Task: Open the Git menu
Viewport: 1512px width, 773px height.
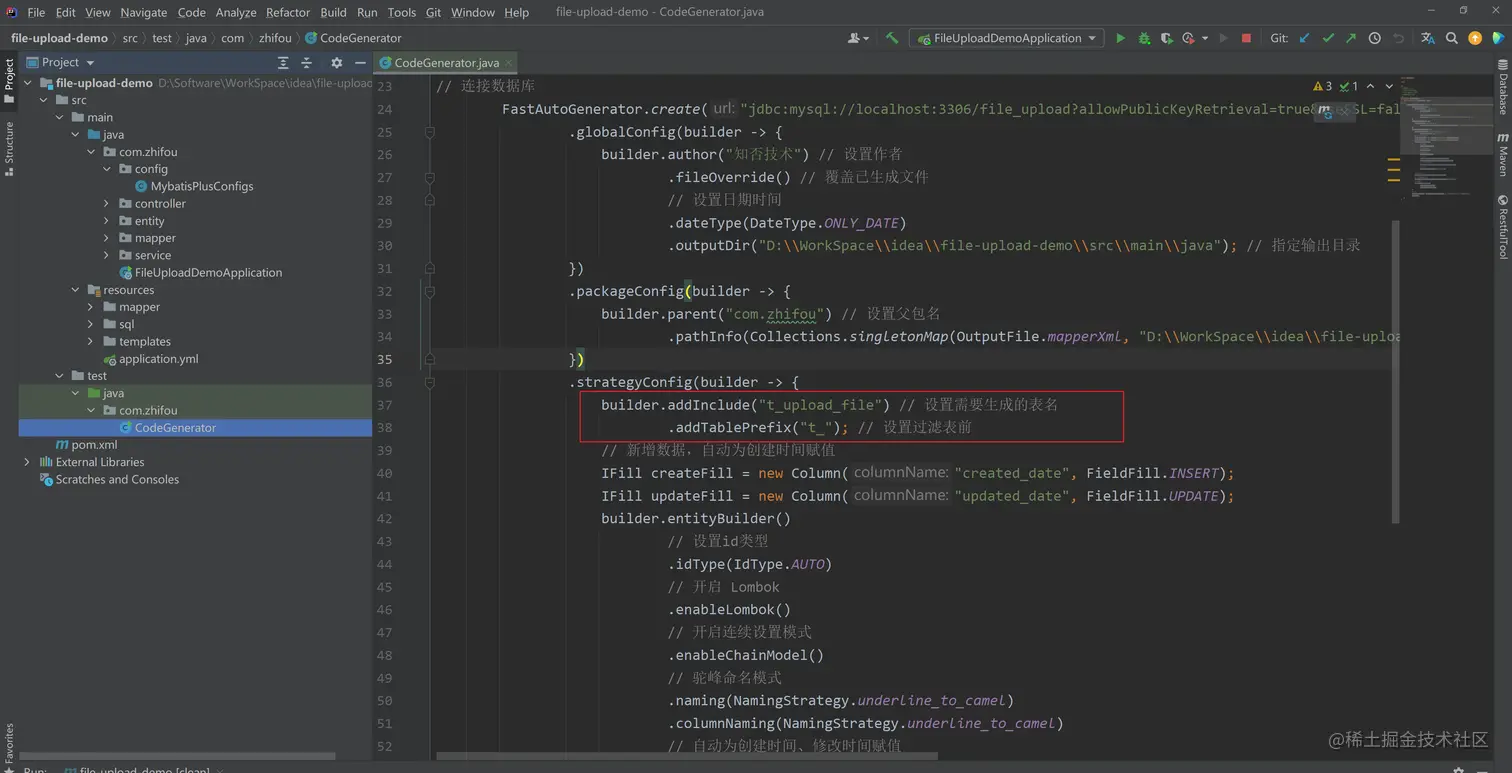Action: click(x=433, y=12)
